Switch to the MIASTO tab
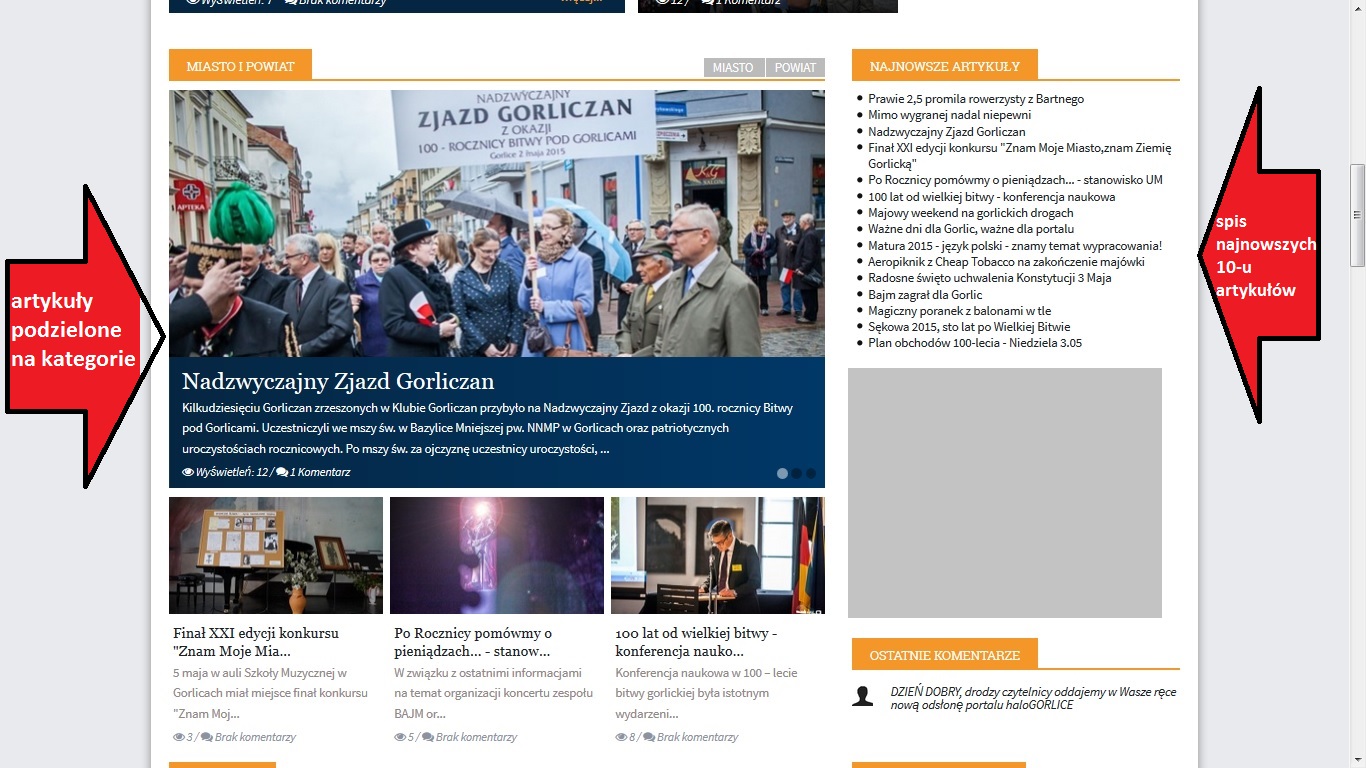This screenshot has height=768, width=1366. point(733,68)
